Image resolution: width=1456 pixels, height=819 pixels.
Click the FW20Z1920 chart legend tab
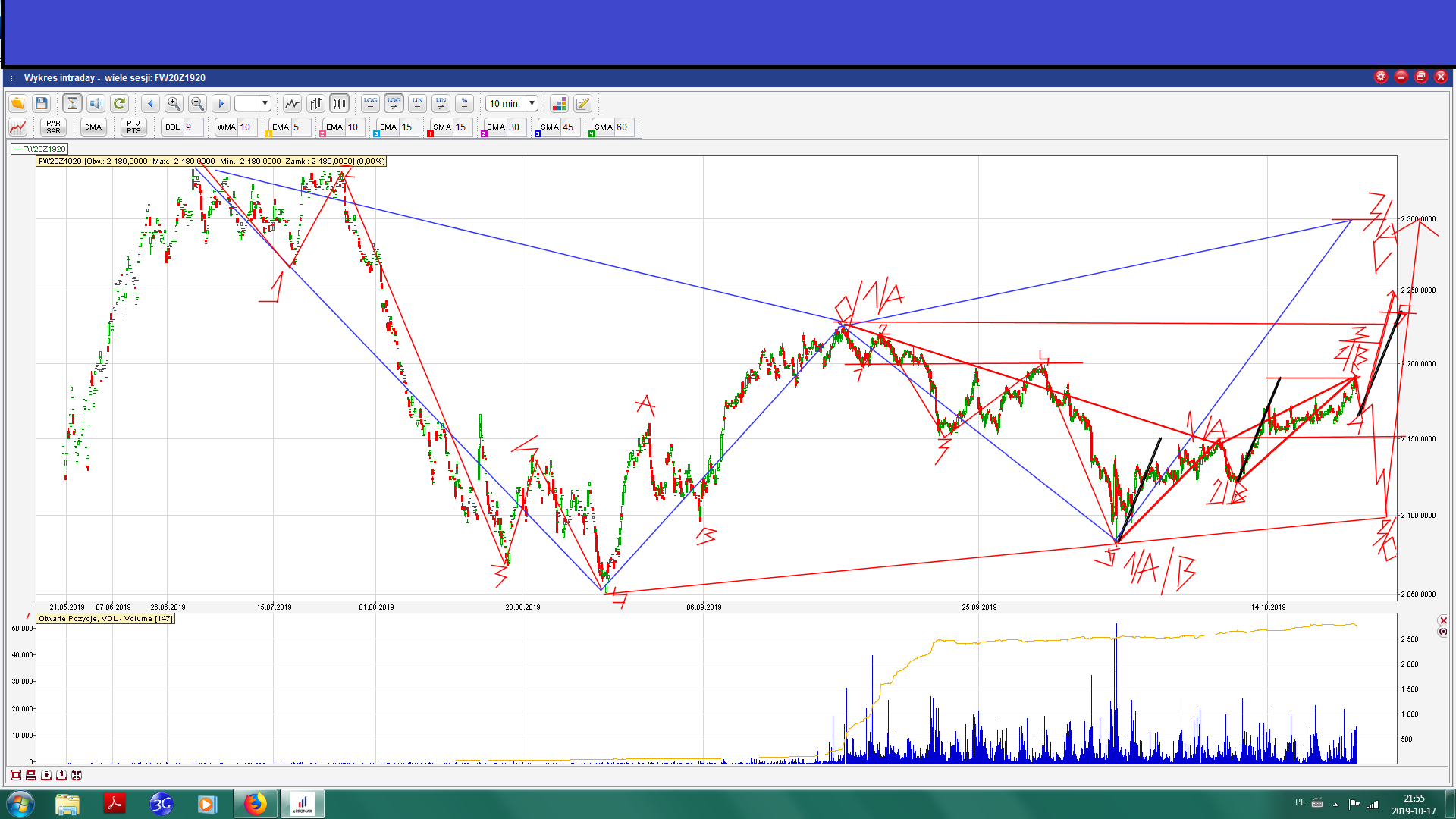(39, 149)
